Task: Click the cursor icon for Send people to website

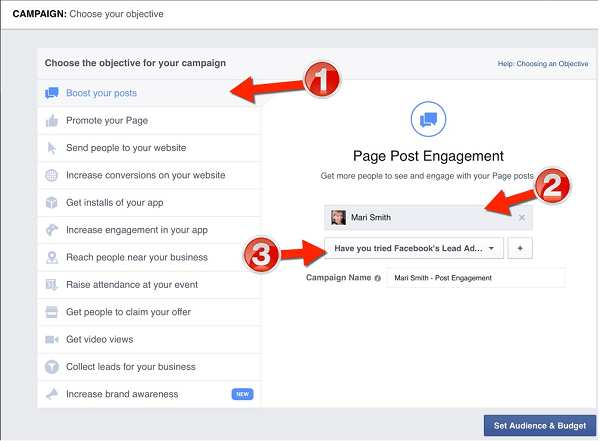Action: [52, 148]
